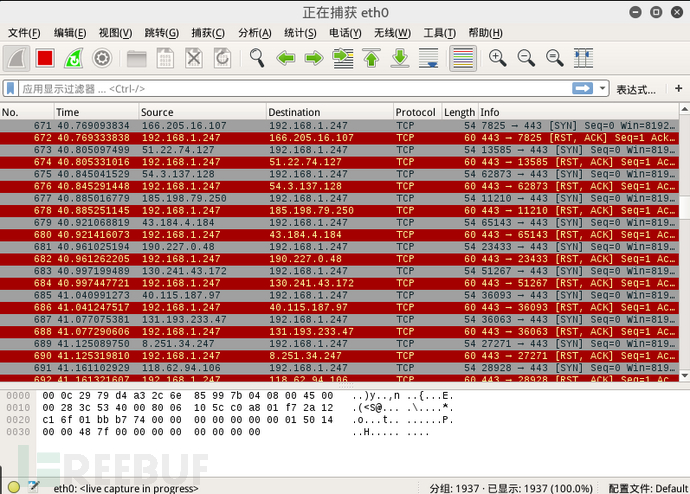690x494 pixels.
Task: Sort by the Info column header
Action: pos(578,112)
